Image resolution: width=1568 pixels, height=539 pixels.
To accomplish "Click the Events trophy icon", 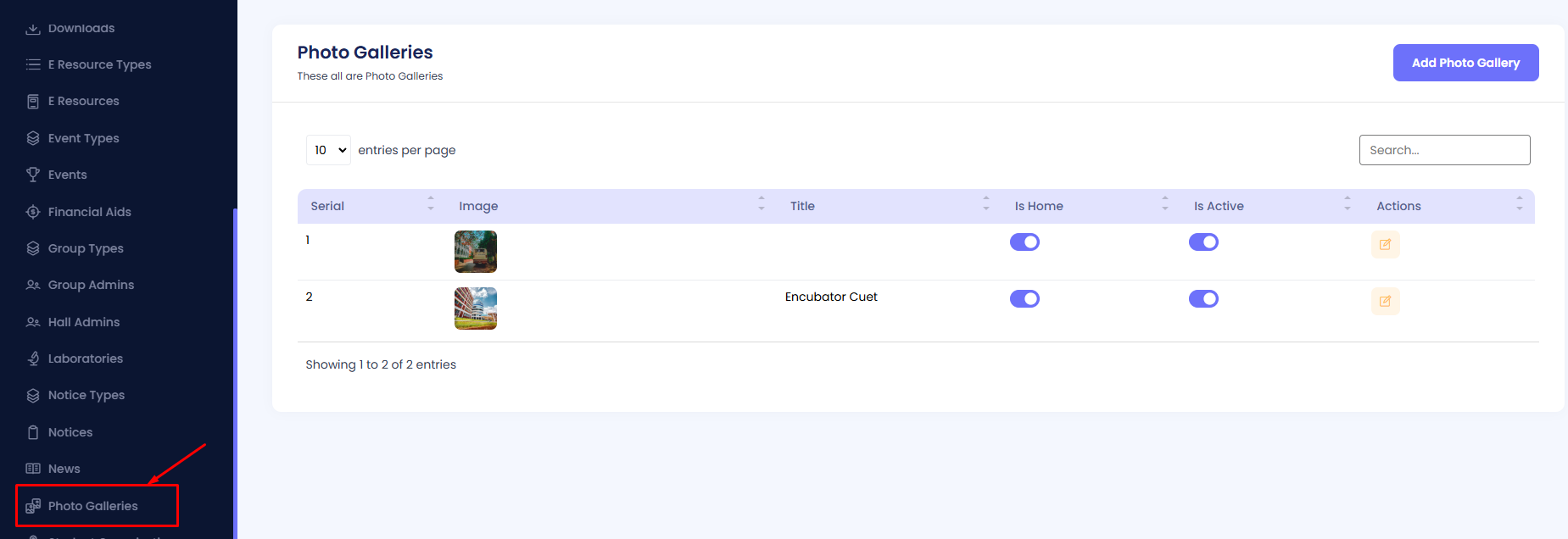I will click(33, 175).
